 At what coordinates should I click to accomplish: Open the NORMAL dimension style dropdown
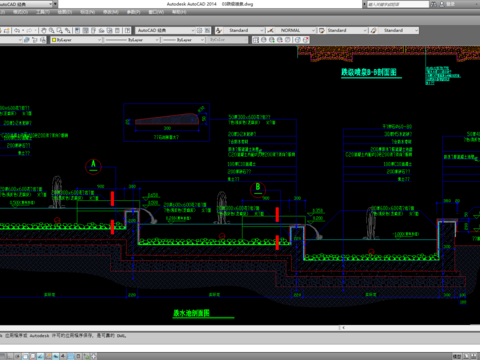[313, 30]
